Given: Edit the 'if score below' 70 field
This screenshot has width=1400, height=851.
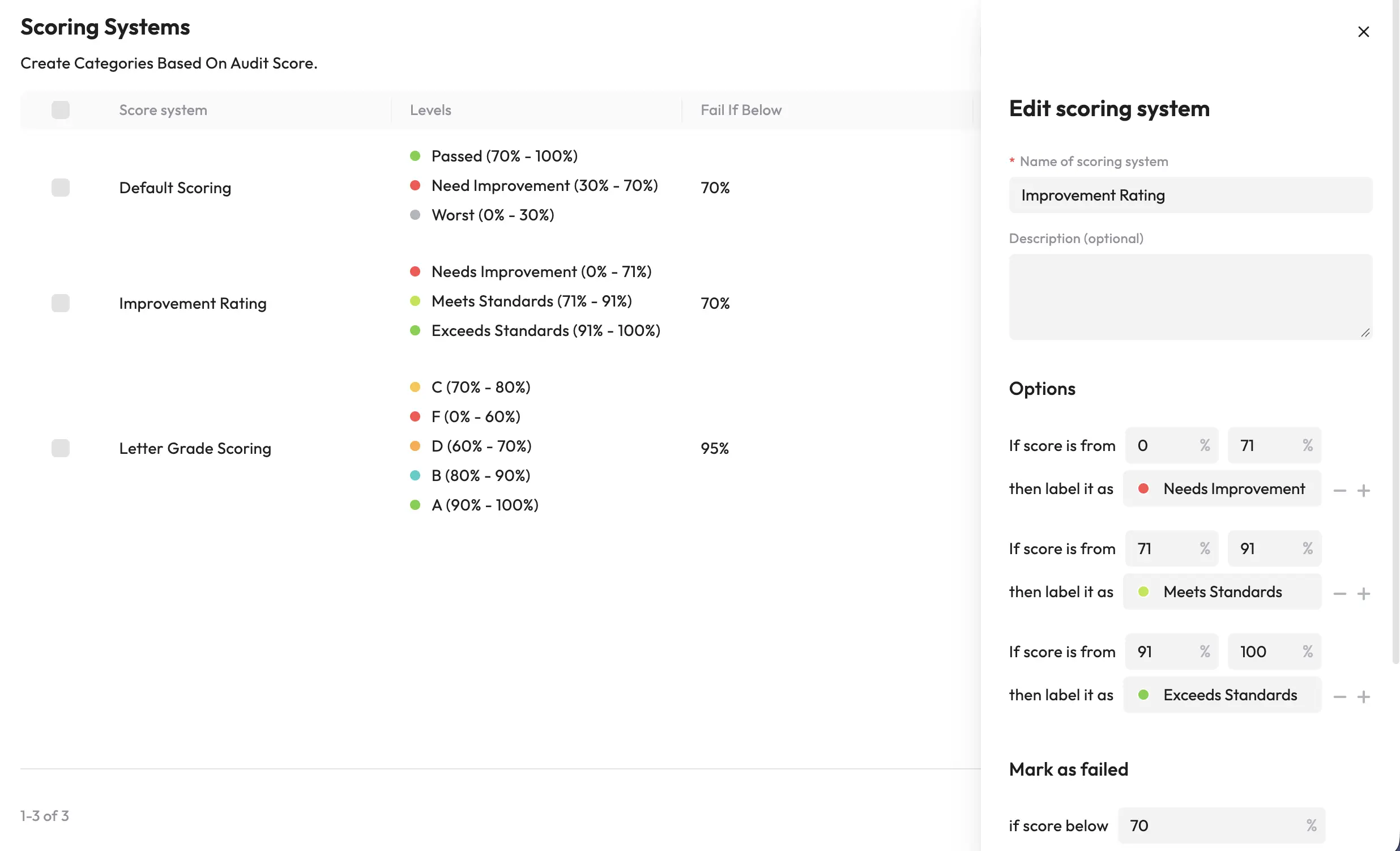Looking at the screenshot, I should pos(1221,826).
